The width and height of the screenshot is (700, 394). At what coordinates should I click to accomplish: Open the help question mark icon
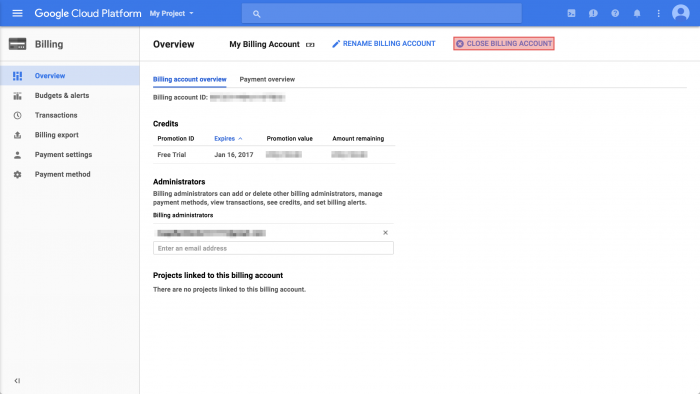pyautogui.click(x=615, y=13)
